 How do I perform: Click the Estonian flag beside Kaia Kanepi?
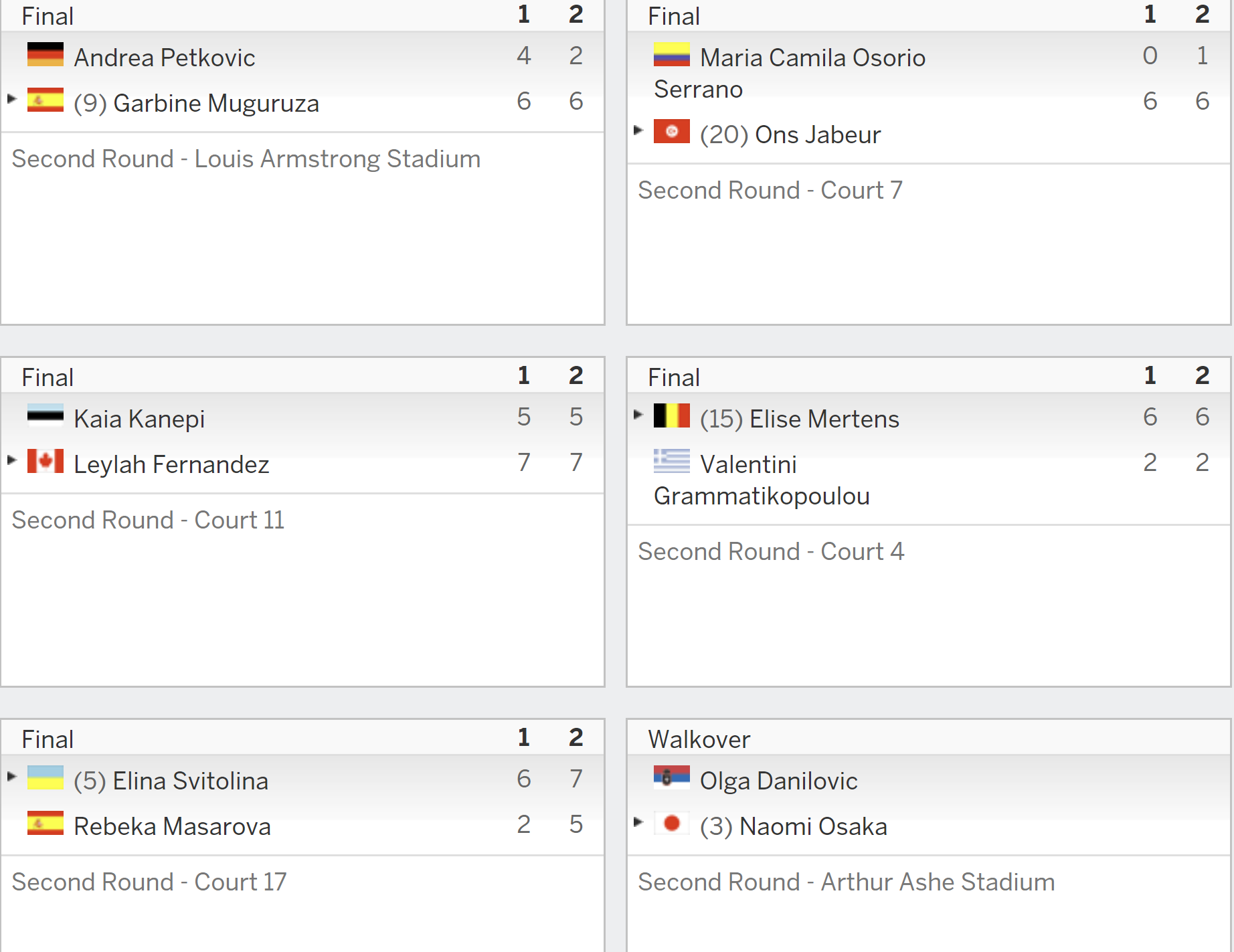[46, 415]
